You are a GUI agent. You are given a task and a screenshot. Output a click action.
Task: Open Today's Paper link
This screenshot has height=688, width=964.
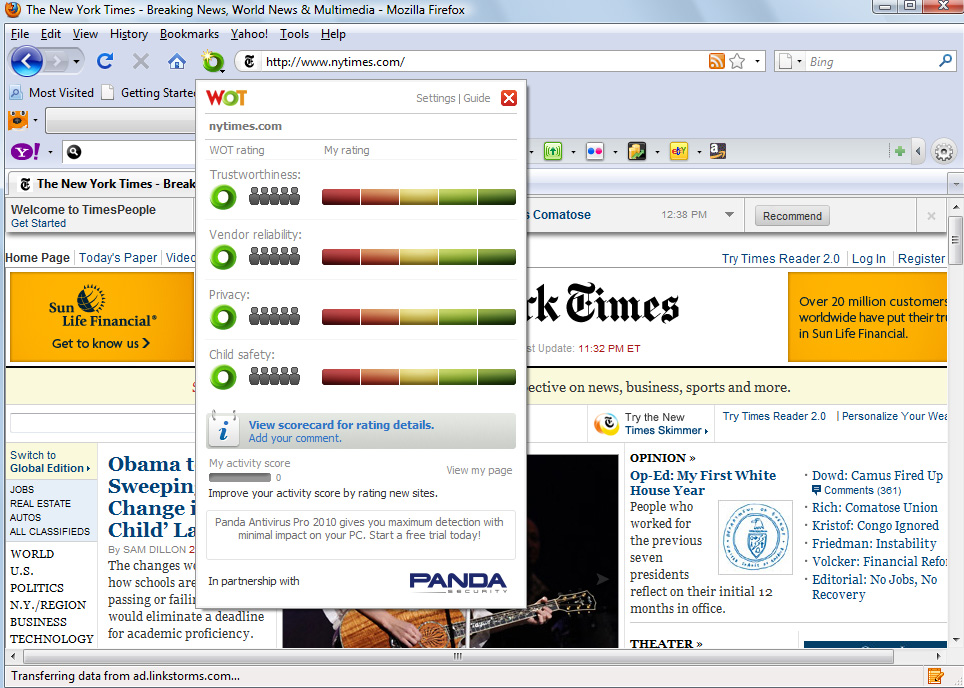[x=118, y=258]
